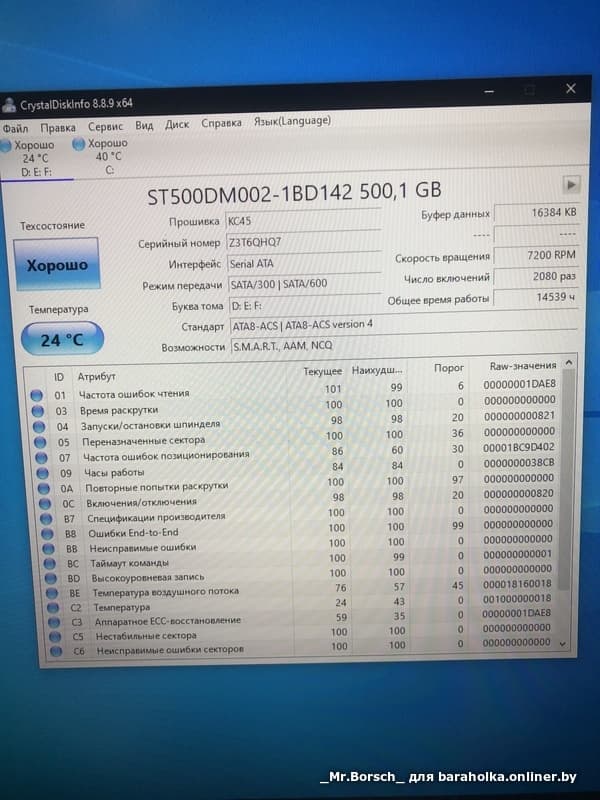The height and width of the screenshot is (800, 600).
Task: Click status icon for attribute C2
Action: [x=53, y=608]
